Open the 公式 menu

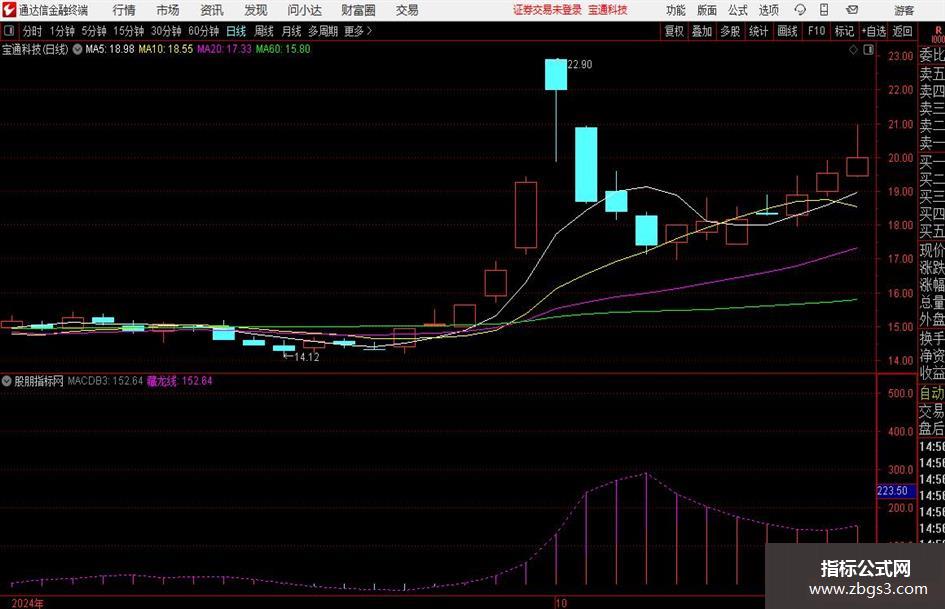738,10
